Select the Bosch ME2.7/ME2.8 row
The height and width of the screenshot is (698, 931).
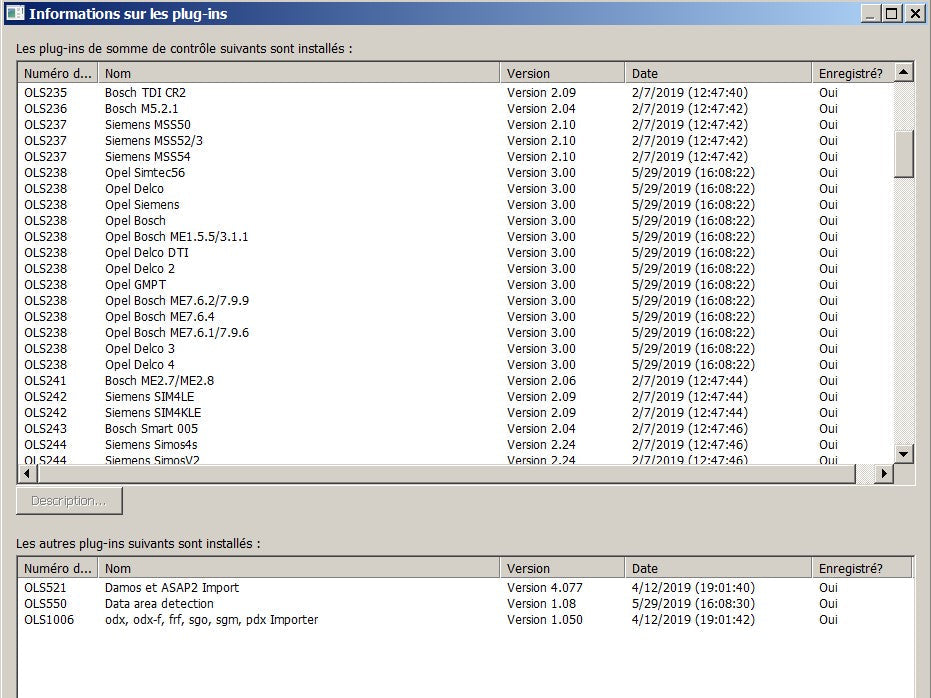coord(455,381)
